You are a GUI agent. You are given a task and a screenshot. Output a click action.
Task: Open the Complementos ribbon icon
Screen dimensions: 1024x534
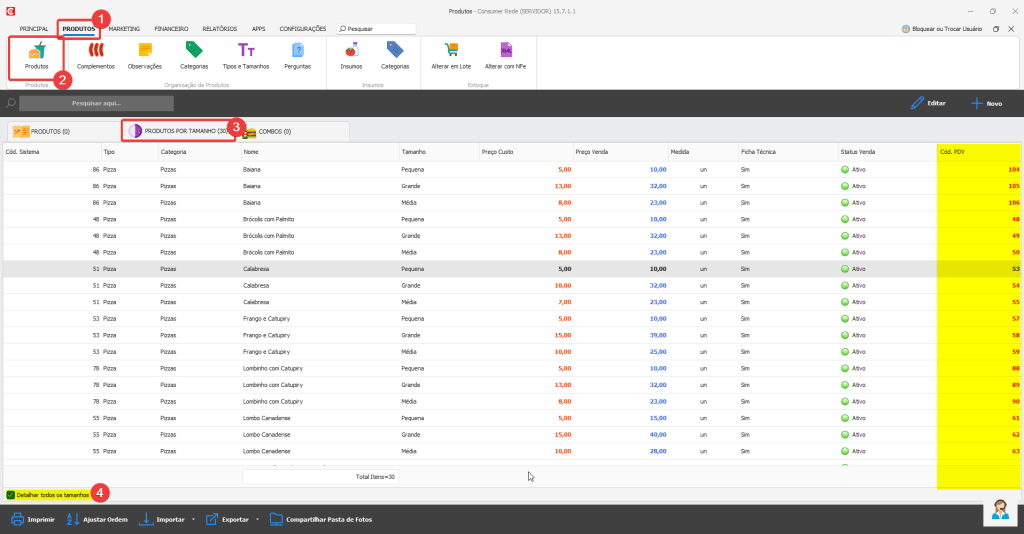point(96,51)
